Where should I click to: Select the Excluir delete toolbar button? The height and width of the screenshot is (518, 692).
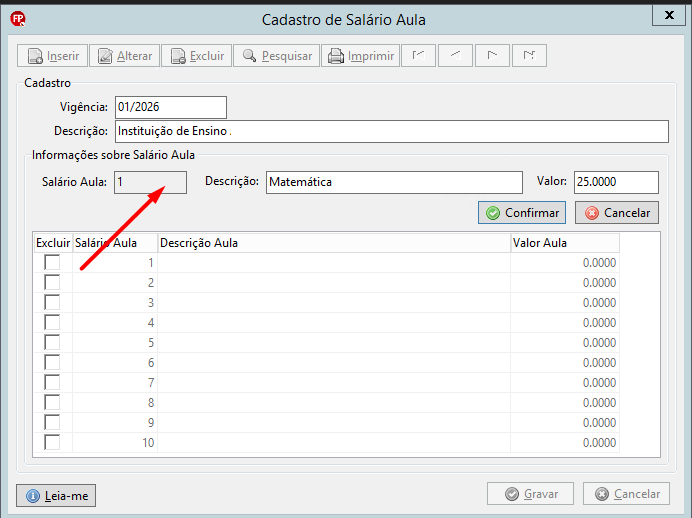tap(196, 56)
